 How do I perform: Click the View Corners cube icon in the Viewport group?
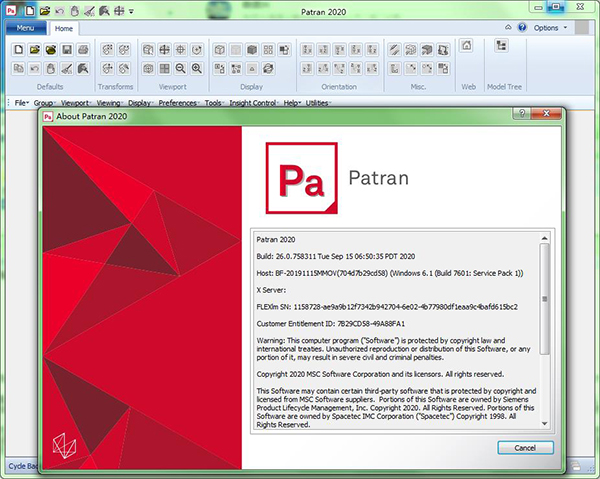pyautogui.click(x=148, y=50)
